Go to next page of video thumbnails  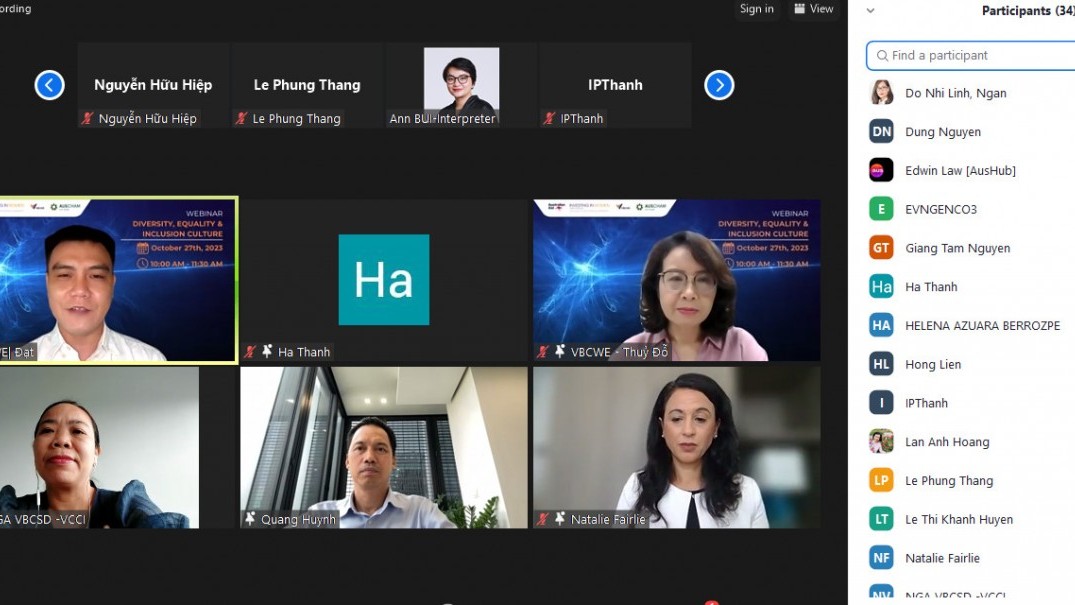pos(719,85)
